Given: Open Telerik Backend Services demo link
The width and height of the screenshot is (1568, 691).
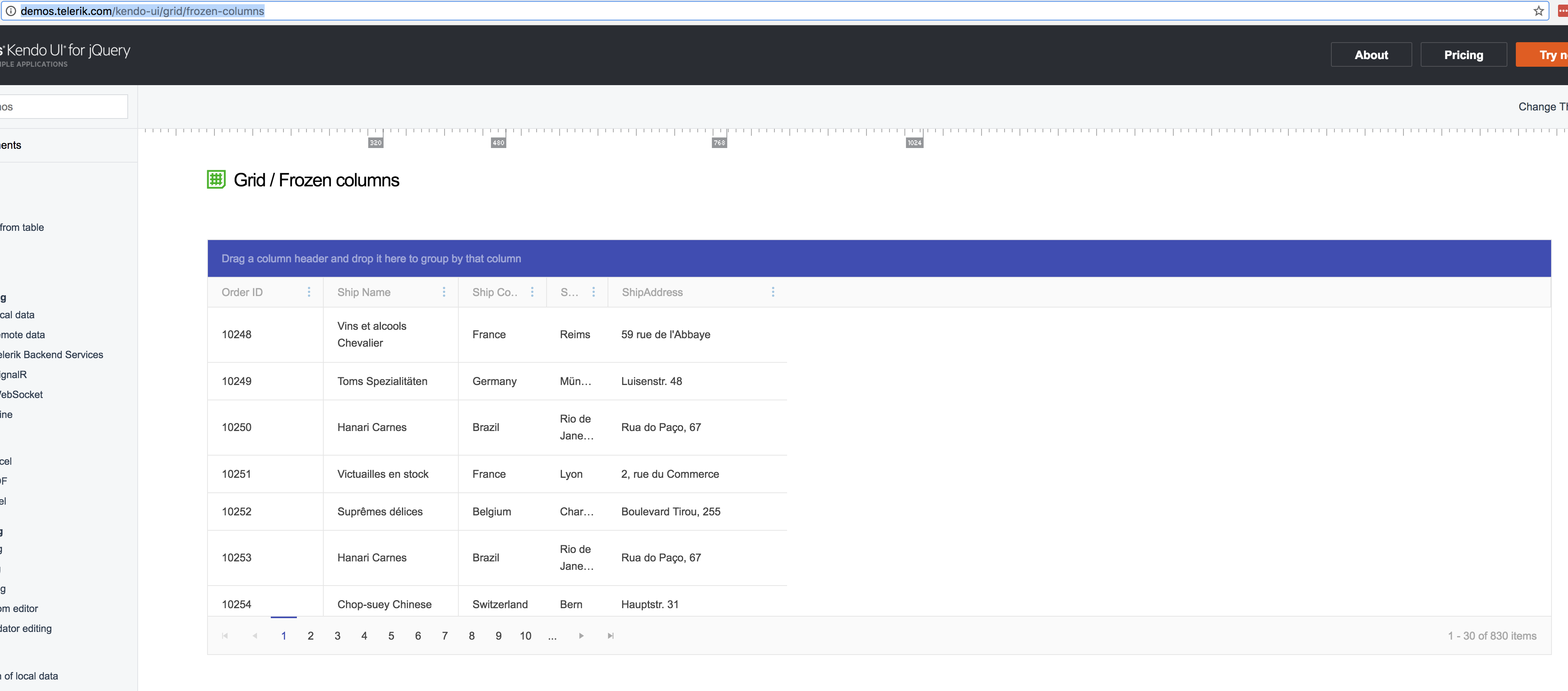Looking at the screenshot, I should pyautogui.click(x=52, y=355).
